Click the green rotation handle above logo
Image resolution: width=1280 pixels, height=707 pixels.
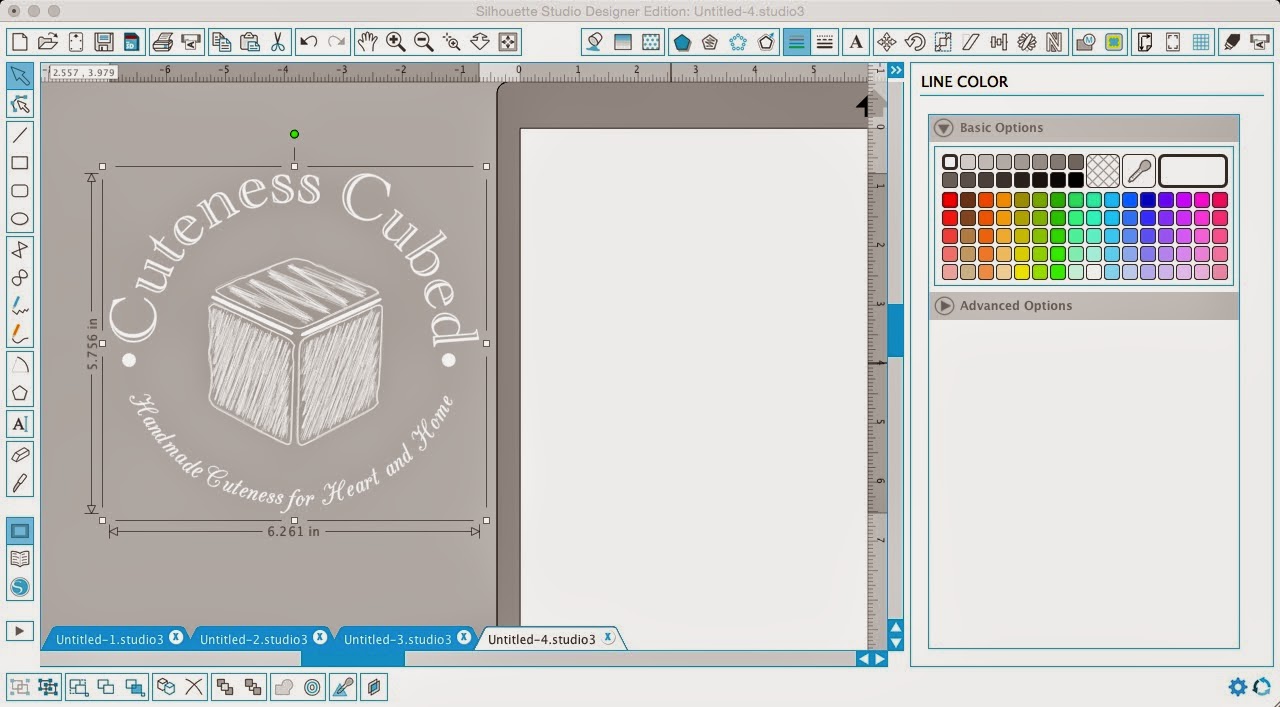(x=294, y=134)
